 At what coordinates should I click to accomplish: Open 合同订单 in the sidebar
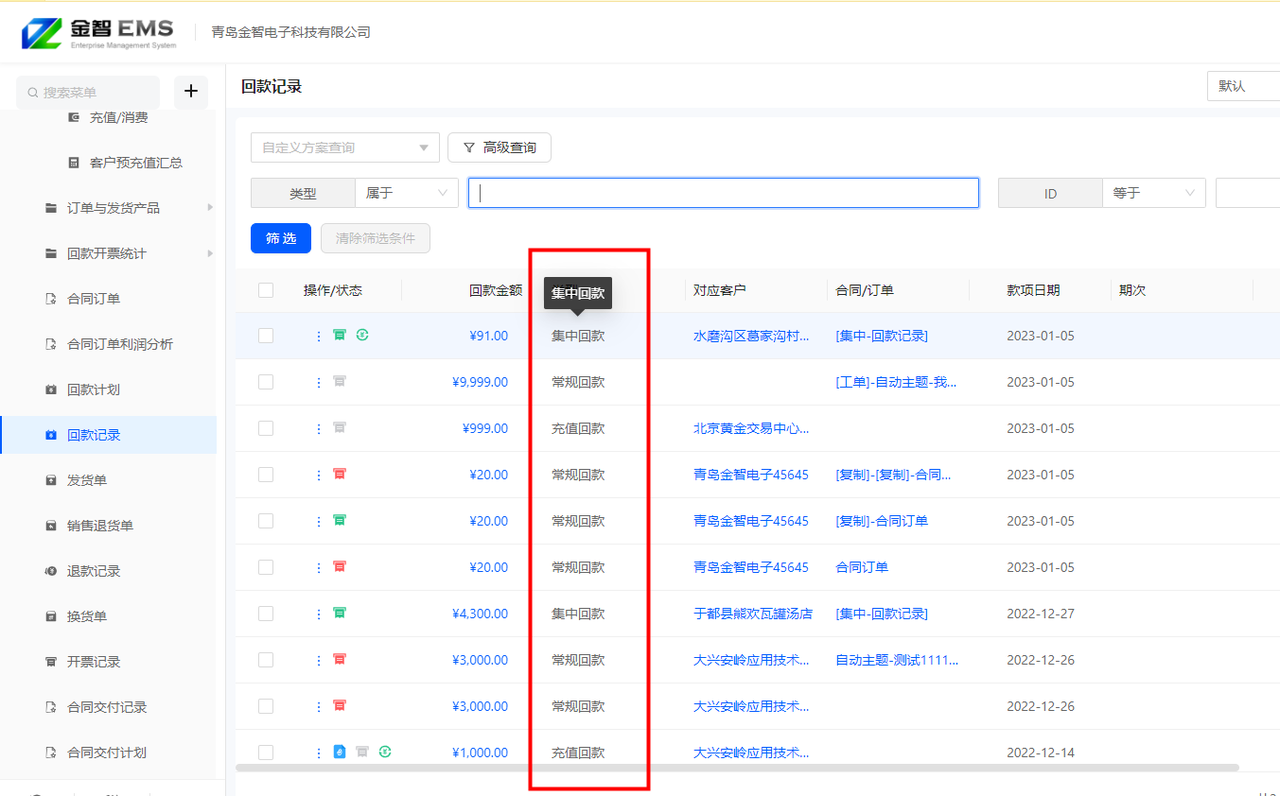[108, 299]
